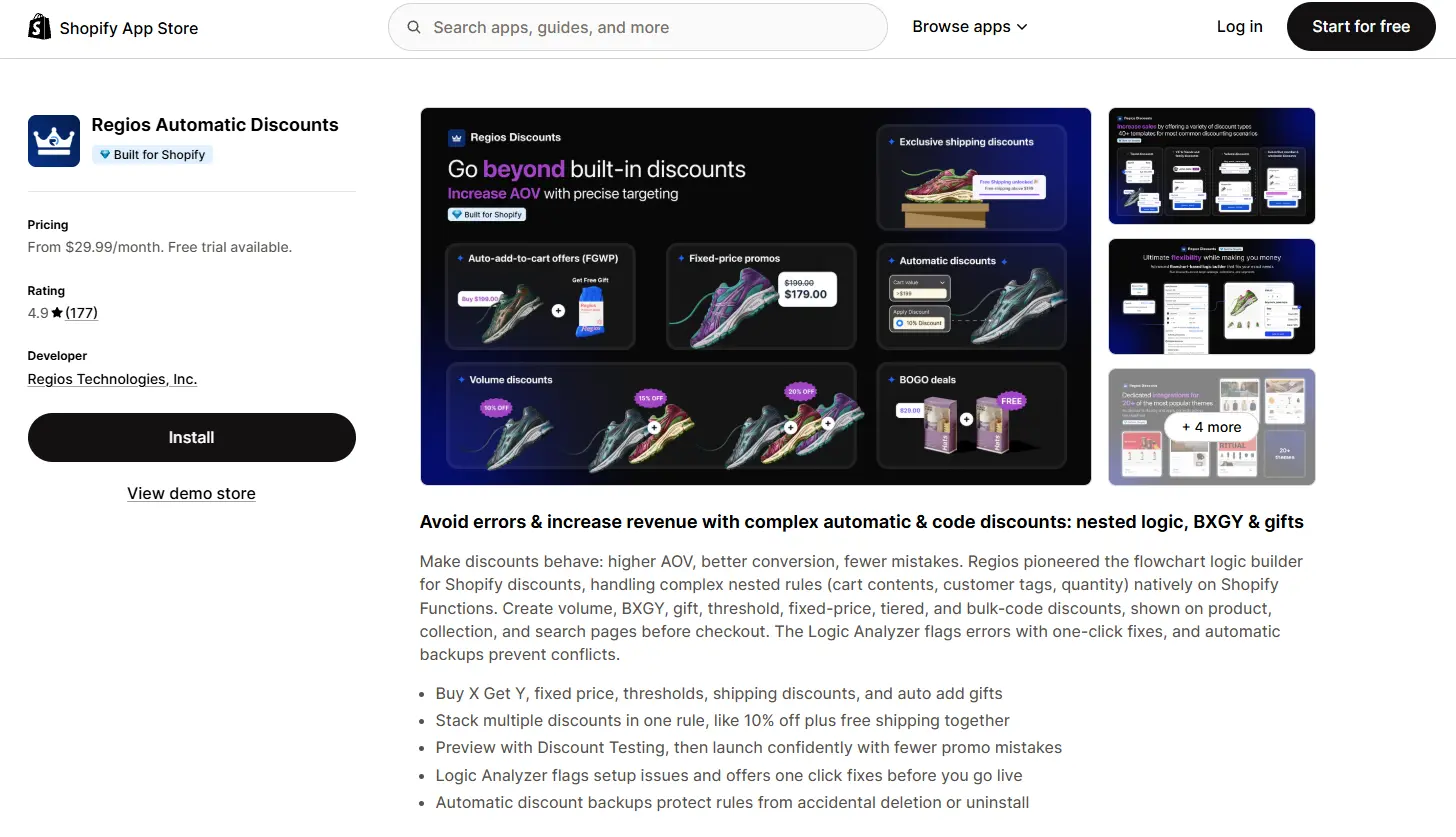The width and height of the screenshot is (1456, 837).
Task: Click the 4.9 rating value
Action: (38, 313)
